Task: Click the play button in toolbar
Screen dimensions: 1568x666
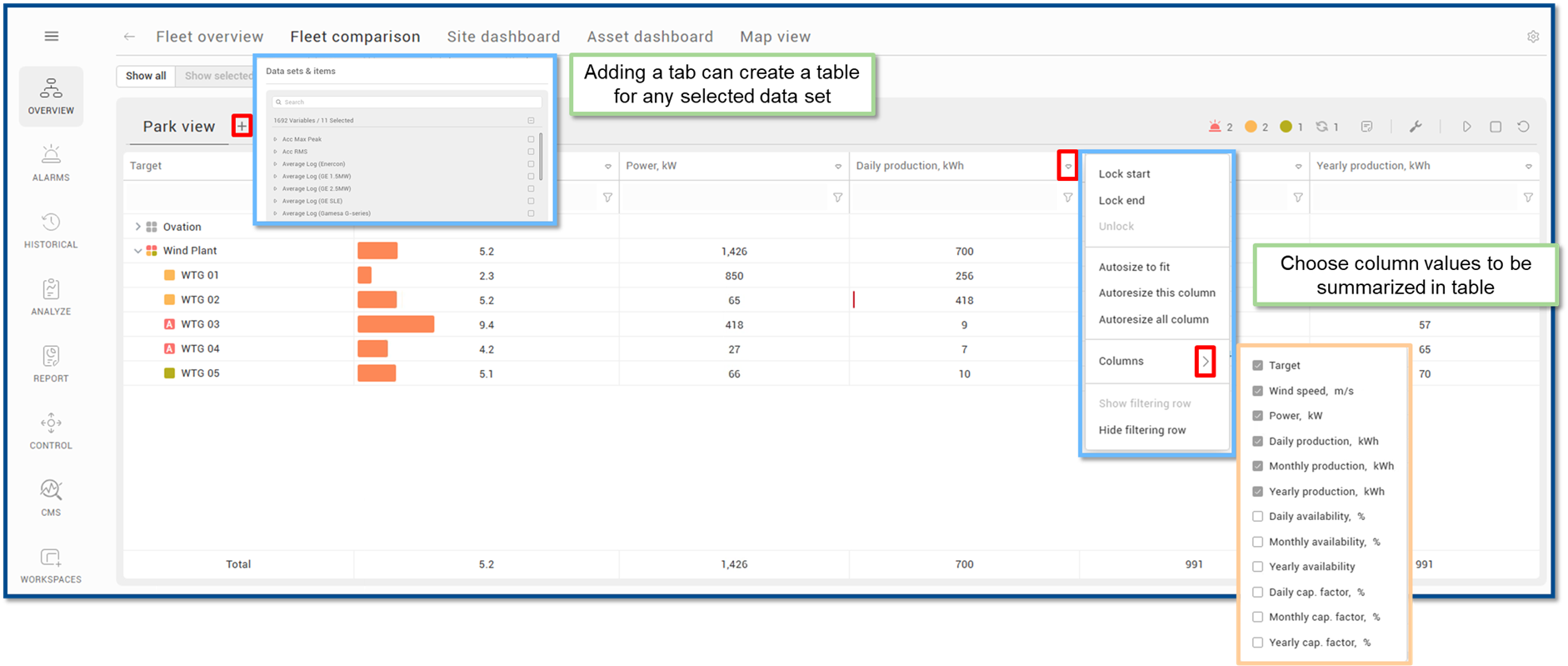Action: pyautogui.click(x=1467, y=127)
